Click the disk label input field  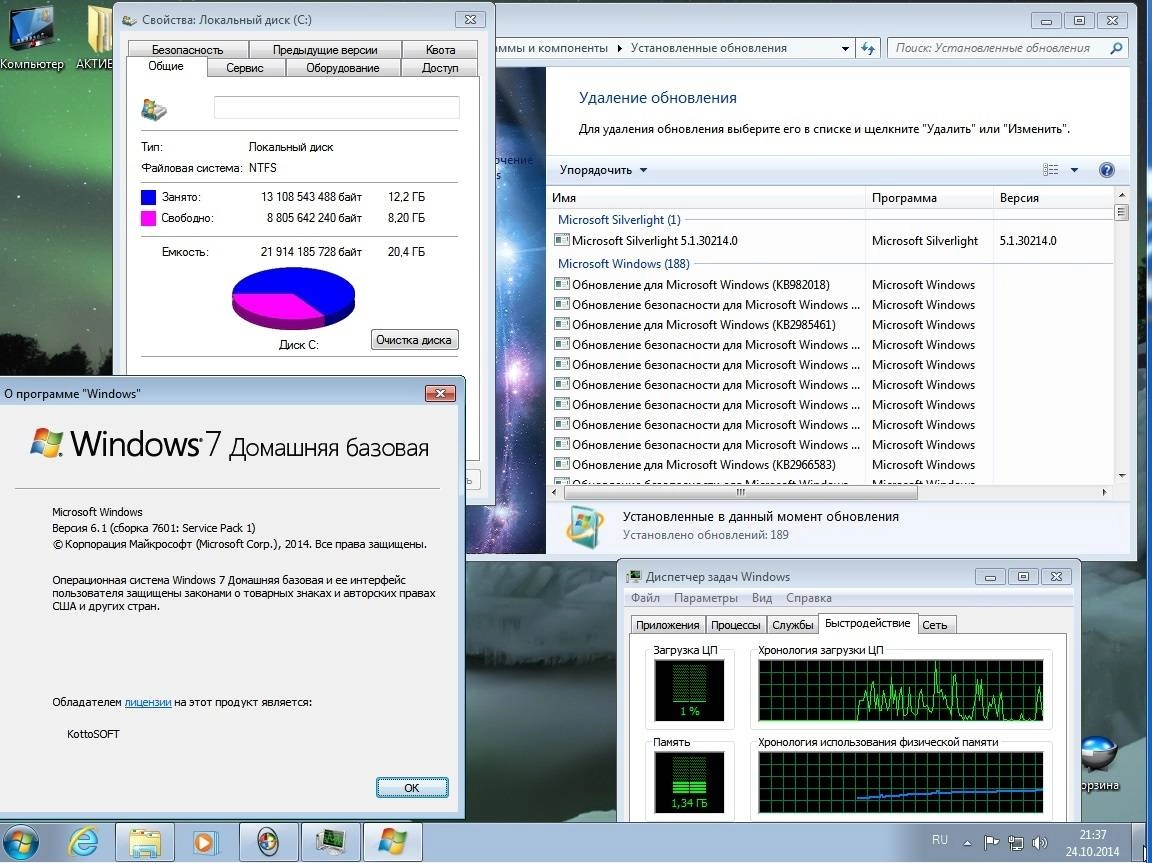tap(336, 107)
